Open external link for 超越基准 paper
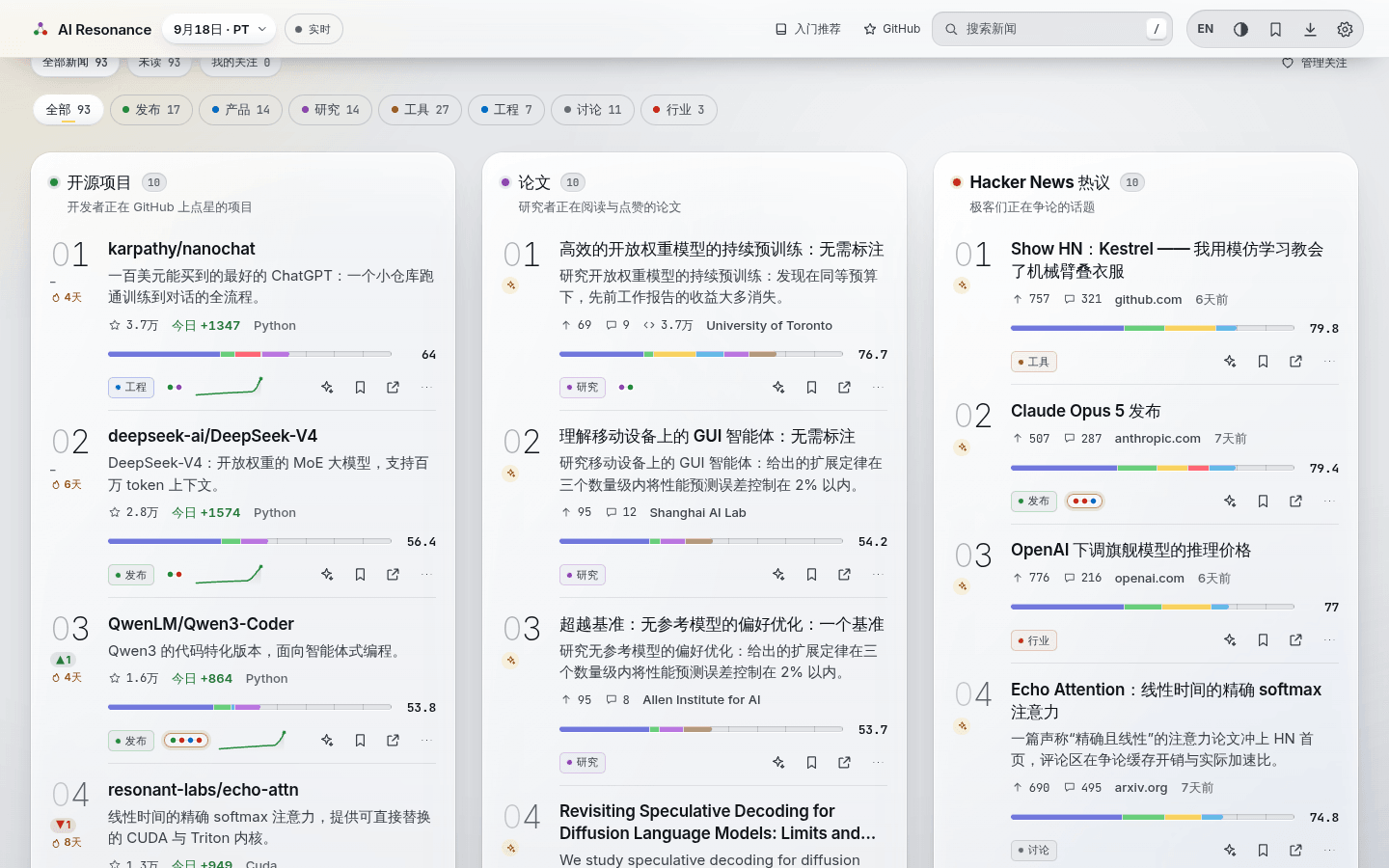Image resolution: width=1389 pixels, height=868 pixels. [x=844, y=763]
